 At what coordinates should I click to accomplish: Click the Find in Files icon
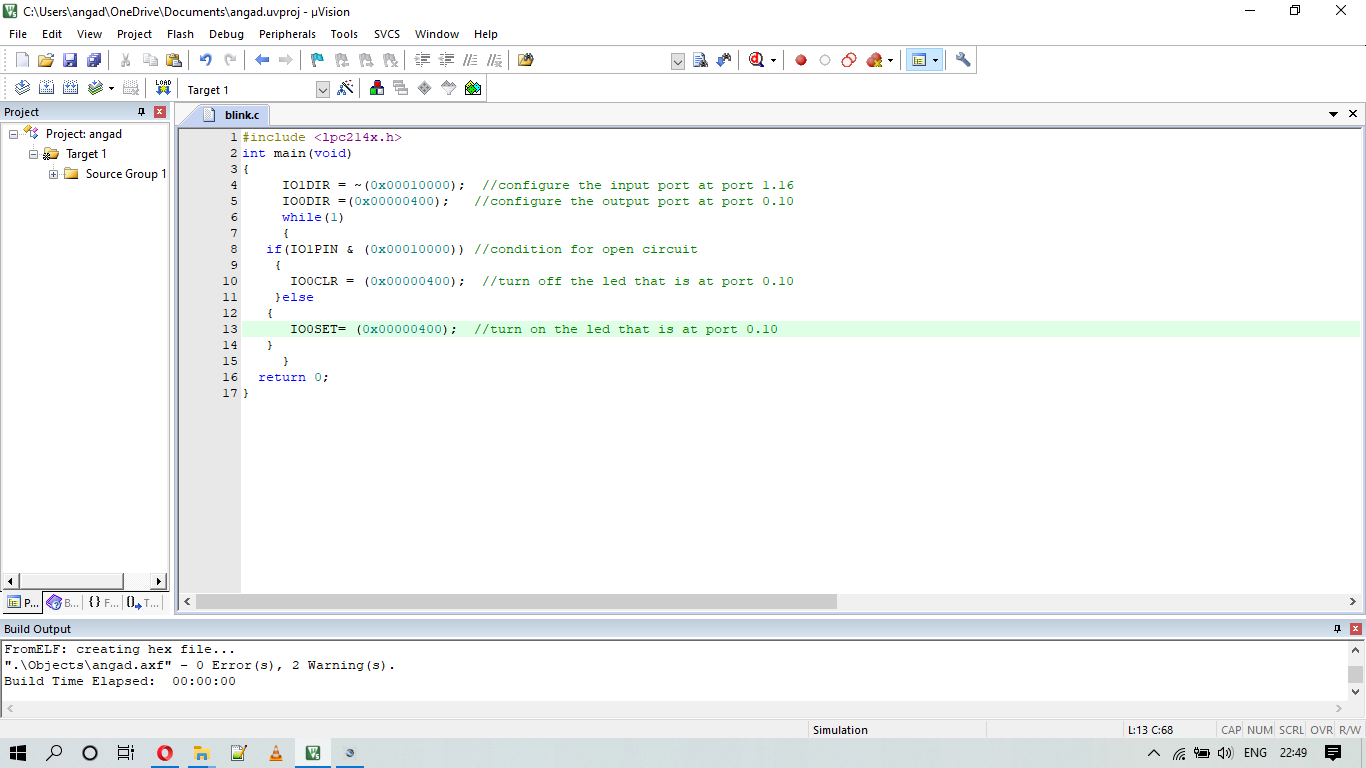pos(525,60)
